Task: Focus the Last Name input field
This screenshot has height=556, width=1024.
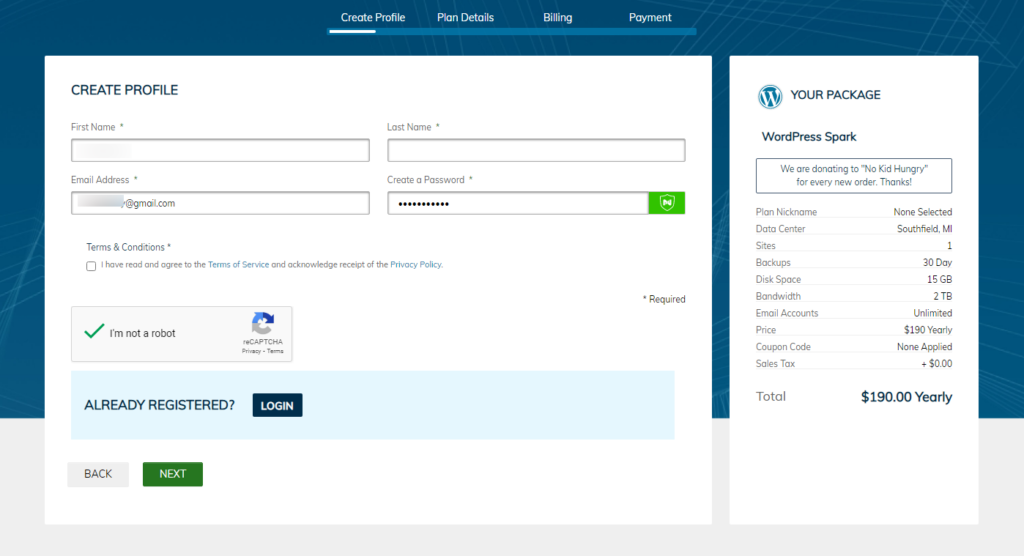Action: click(536, 150)
